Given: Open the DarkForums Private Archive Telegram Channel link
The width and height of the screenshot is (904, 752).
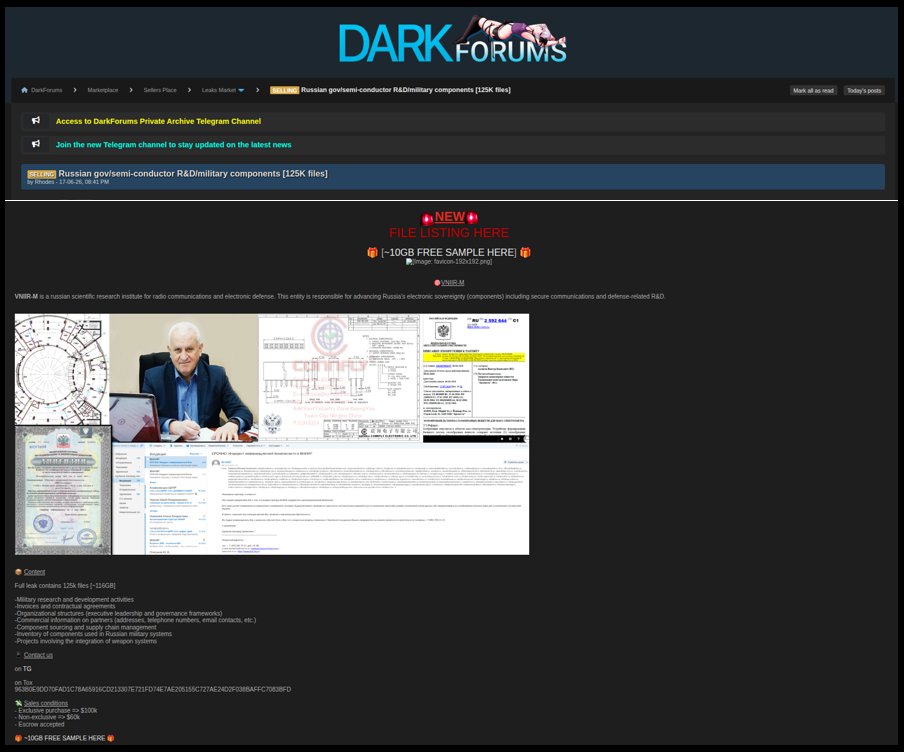Looking at the screenshot, I should pyautogui.click(x=158, y=121).
